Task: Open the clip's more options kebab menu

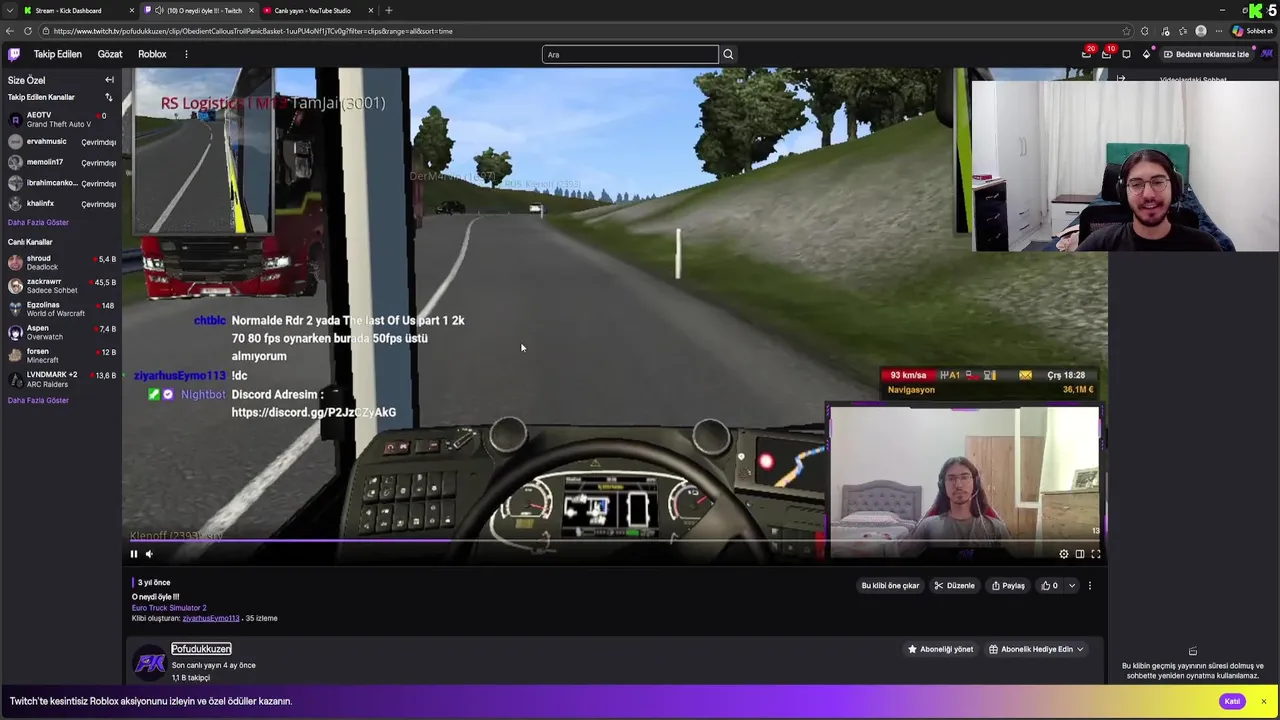Action: [x=1090, y=586]
